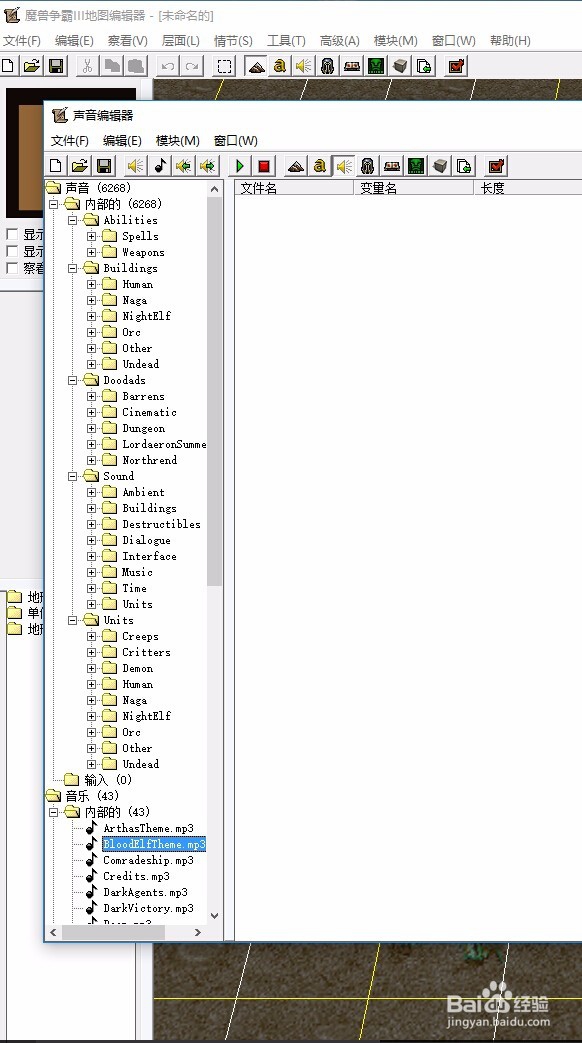Click New file icon in Sound Editor toolbar
This screenshot has height=1043, width=582.
click(x=56, y=166)
